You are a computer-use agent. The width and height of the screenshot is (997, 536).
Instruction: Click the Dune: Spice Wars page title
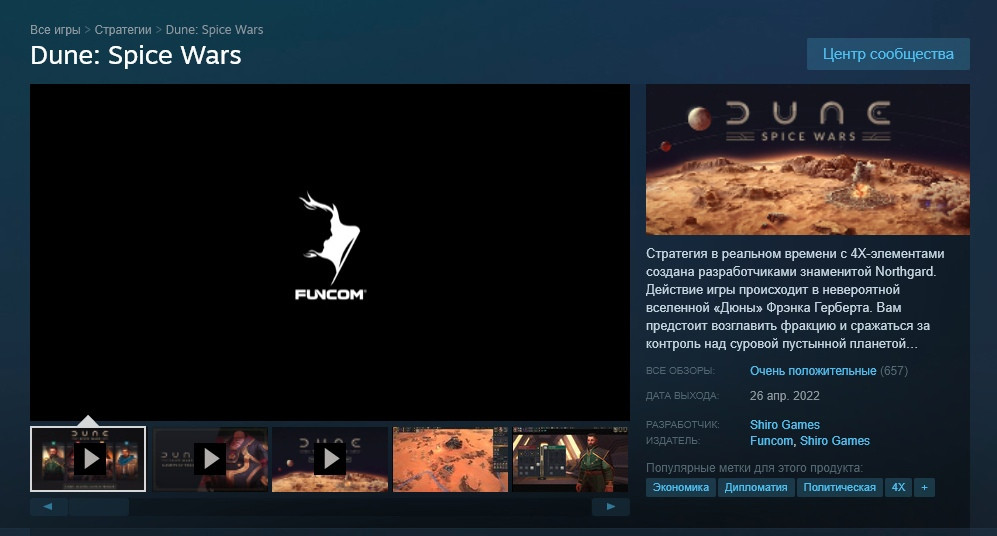(x=135, y=55)
